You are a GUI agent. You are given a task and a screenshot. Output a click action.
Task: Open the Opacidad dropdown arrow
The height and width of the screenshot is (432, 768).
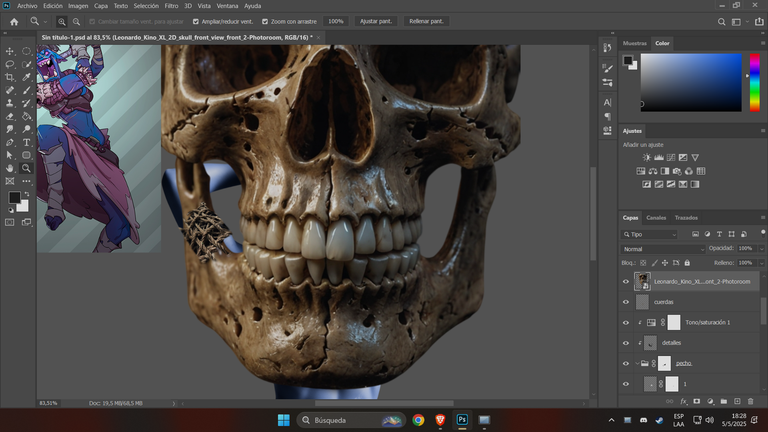click(761, 249)
